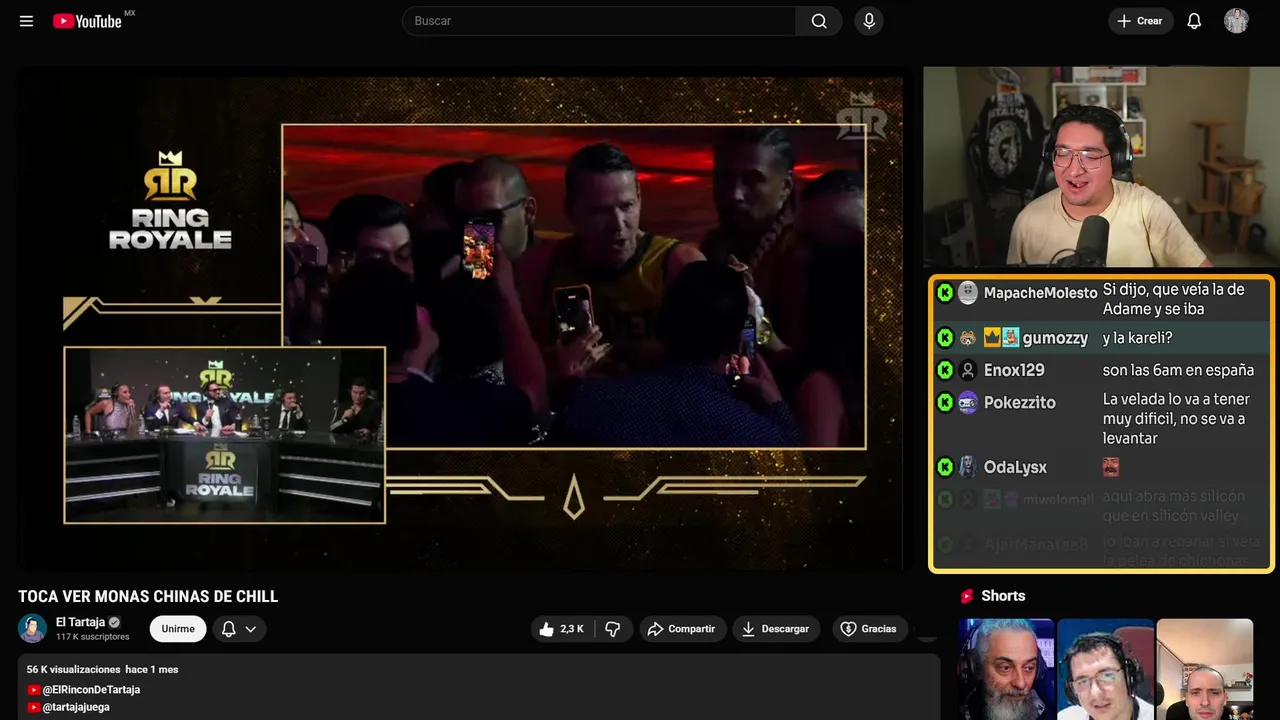Open the @ElRinconDeTartaja channel link
The height and width of the screenshot is (720, 1280).
91,690
